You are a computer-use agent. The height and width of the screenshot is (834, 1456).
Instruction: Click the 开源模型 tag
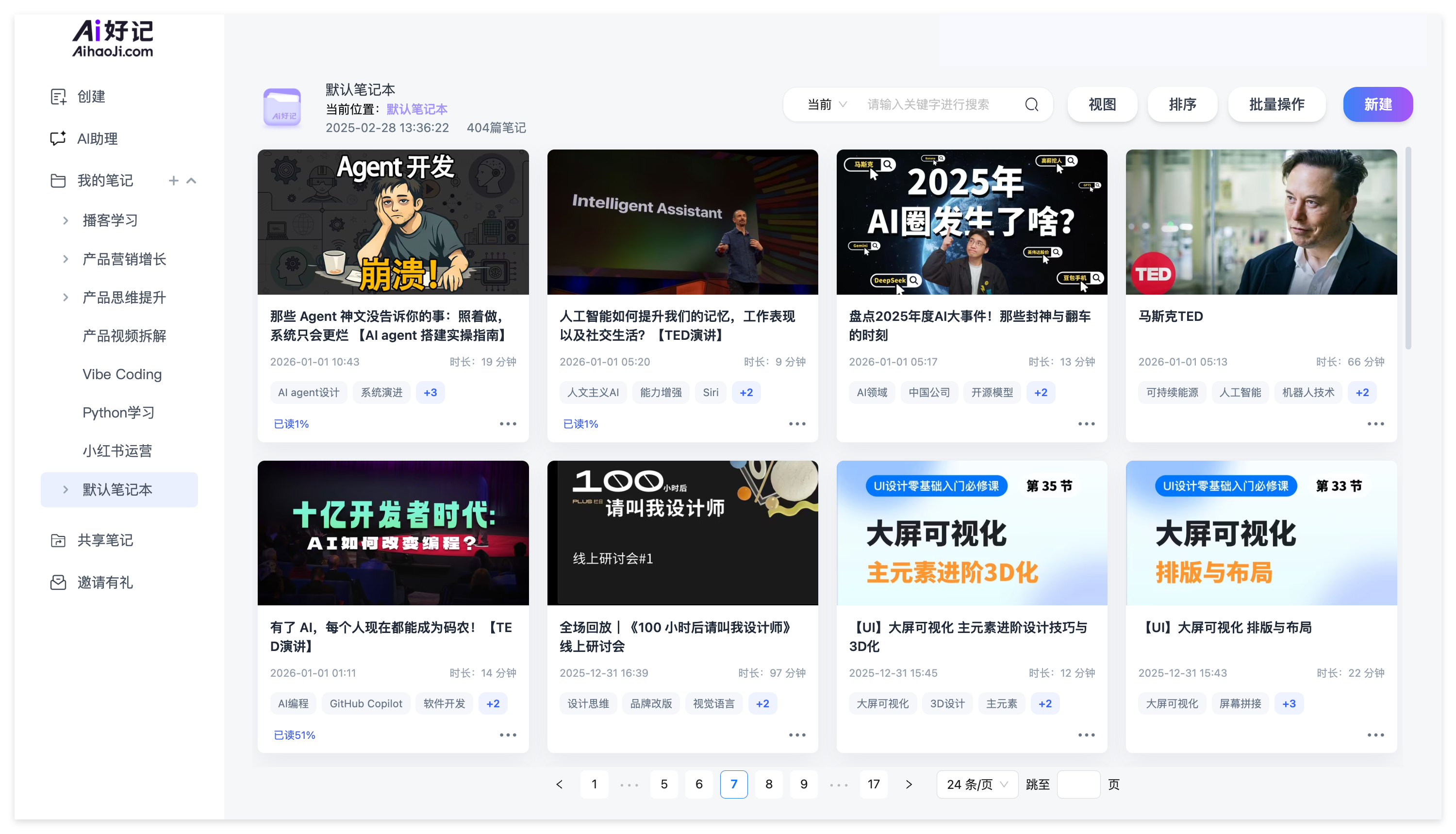992,392
